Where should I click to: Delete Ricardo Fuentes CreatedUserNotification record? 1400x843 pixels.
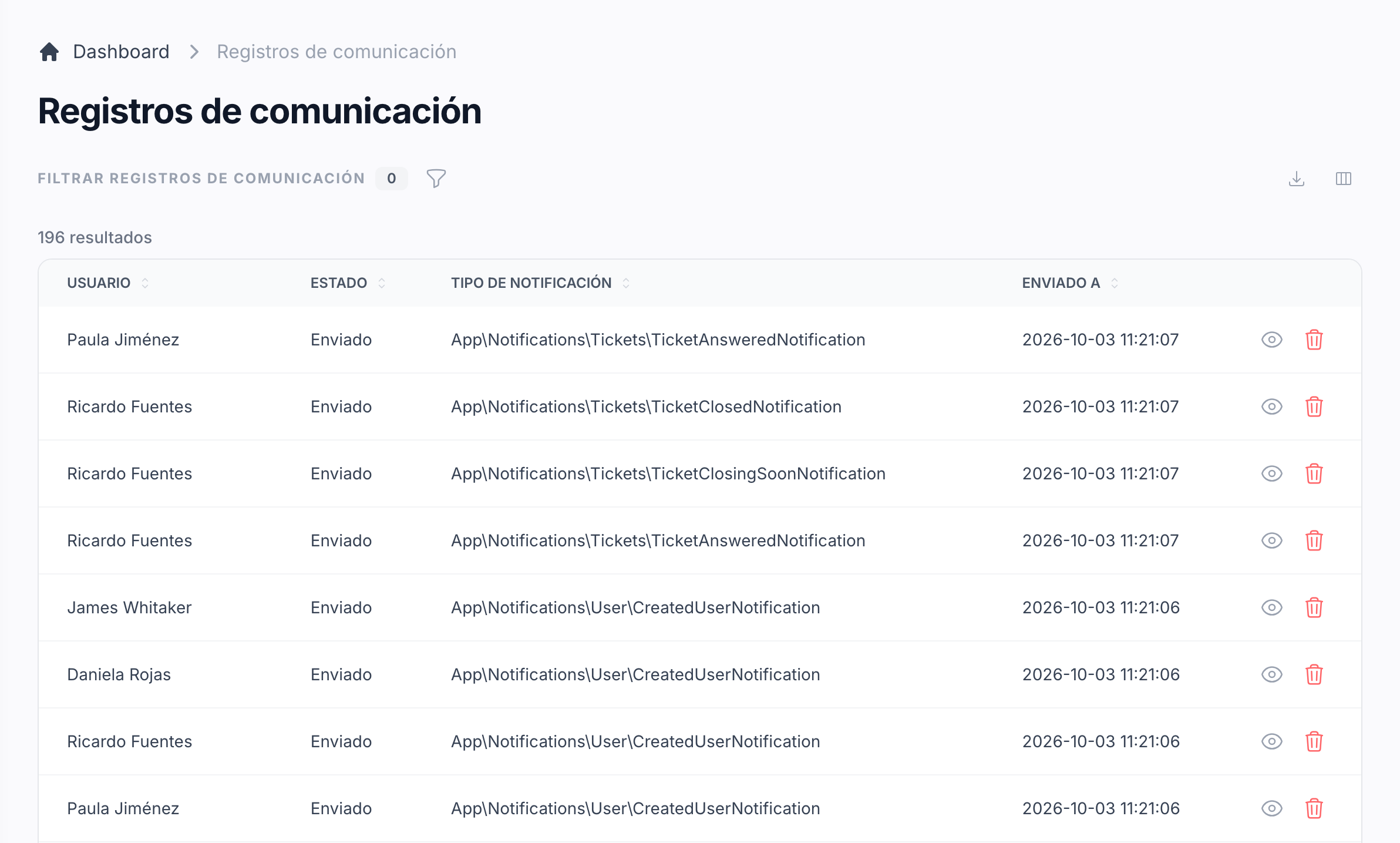click(x=1314, y=741)
